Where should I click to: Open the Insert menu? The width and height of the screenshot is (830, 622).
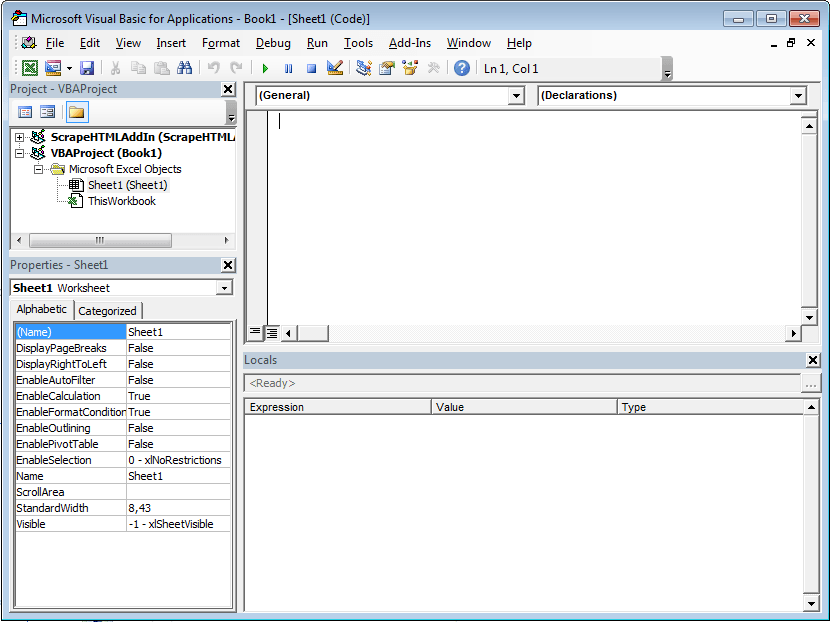pyautogui.click(x=171, y=43)
